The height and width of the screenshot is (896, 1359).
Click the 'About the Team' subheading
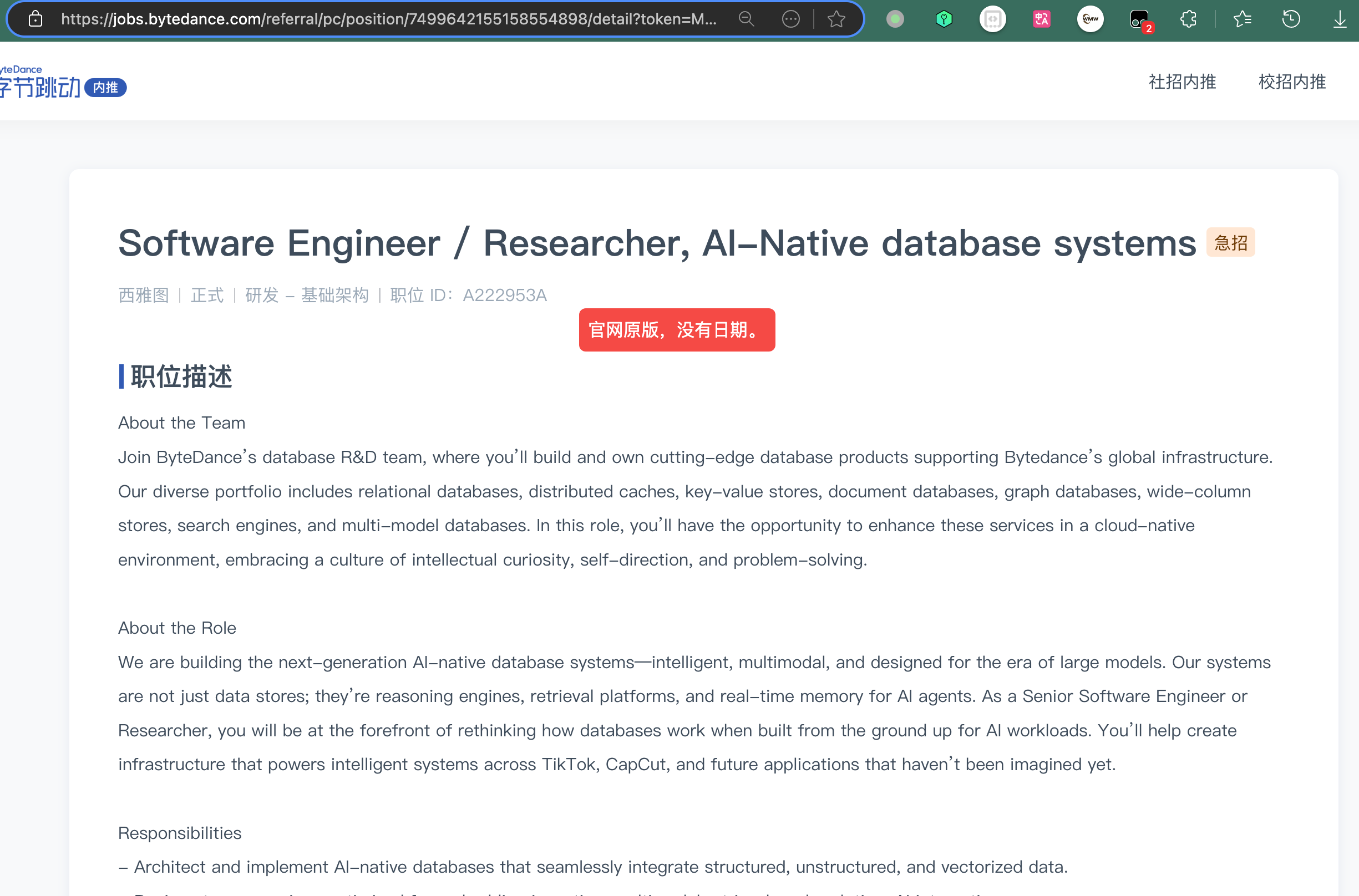[182, 423]
